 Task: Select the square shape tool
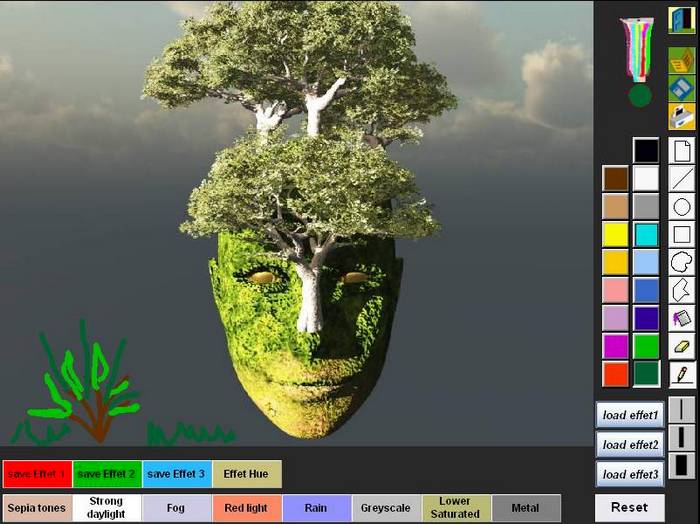[682, 234]
